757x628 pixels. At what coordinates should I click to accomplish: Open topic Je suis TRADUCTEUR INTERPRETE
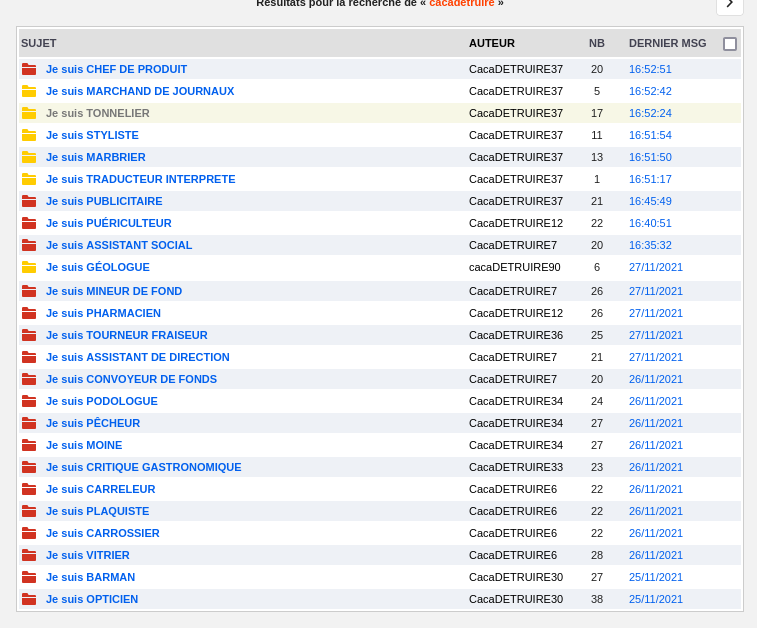[140, 179]
